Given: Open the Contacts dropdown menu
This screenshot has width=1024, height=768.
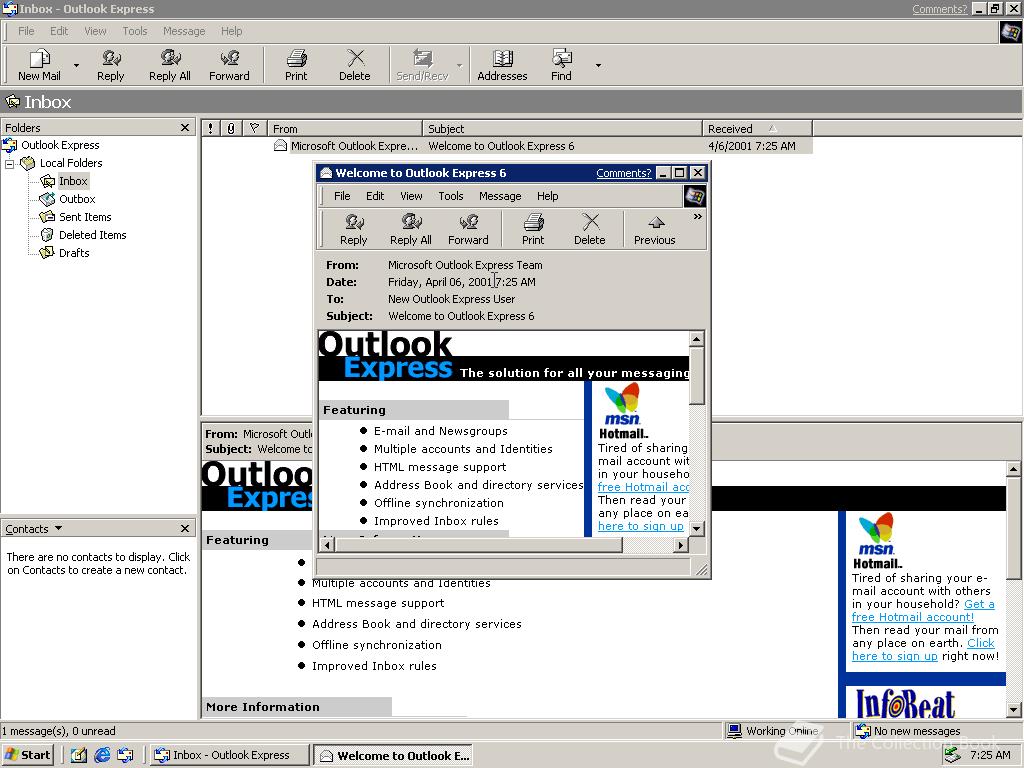Looking at the screenshot, I should coord(58,529).
